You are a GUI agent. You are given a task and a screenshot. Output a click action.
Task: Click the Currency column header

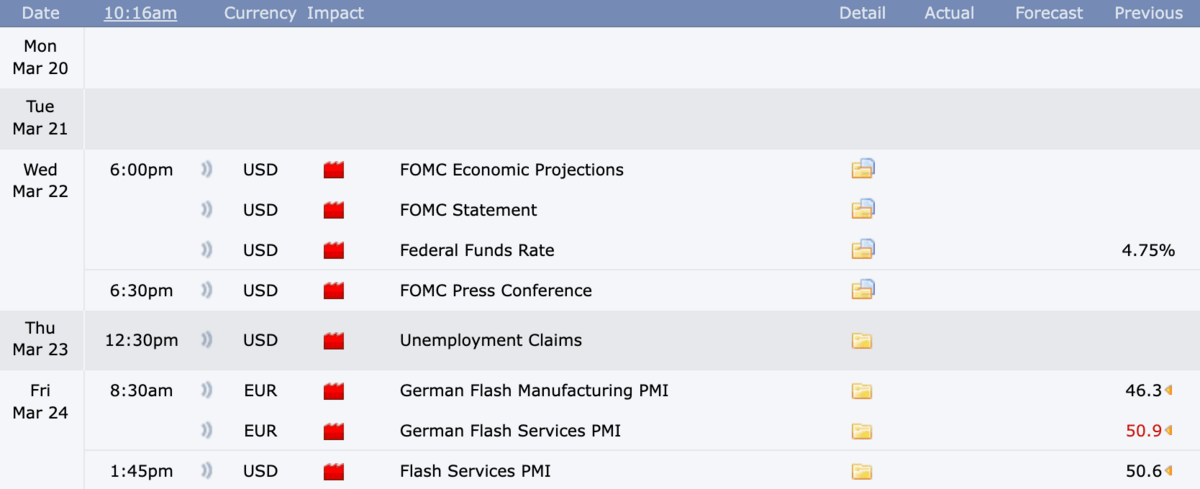pos(260,13)
